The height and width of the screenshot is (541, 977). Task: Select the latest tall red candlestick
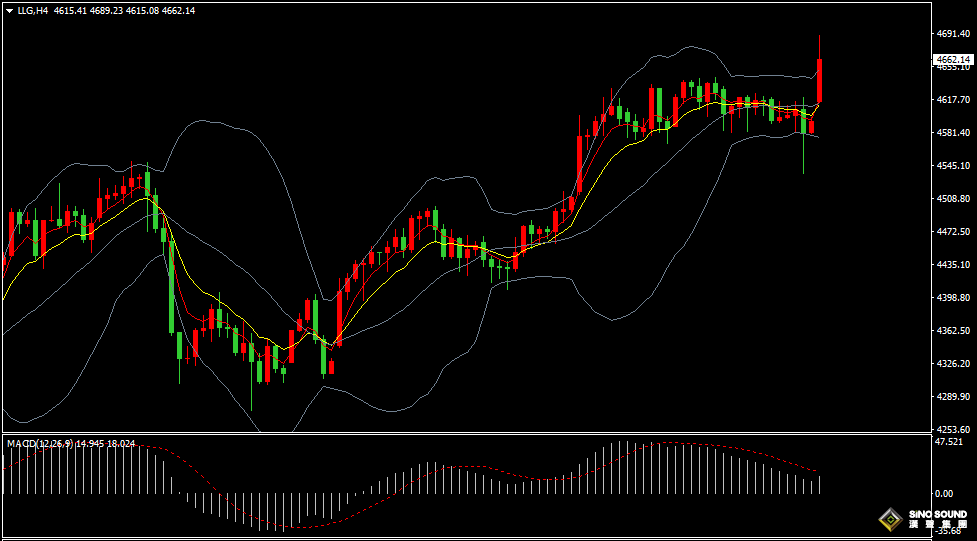pos(820,80)
